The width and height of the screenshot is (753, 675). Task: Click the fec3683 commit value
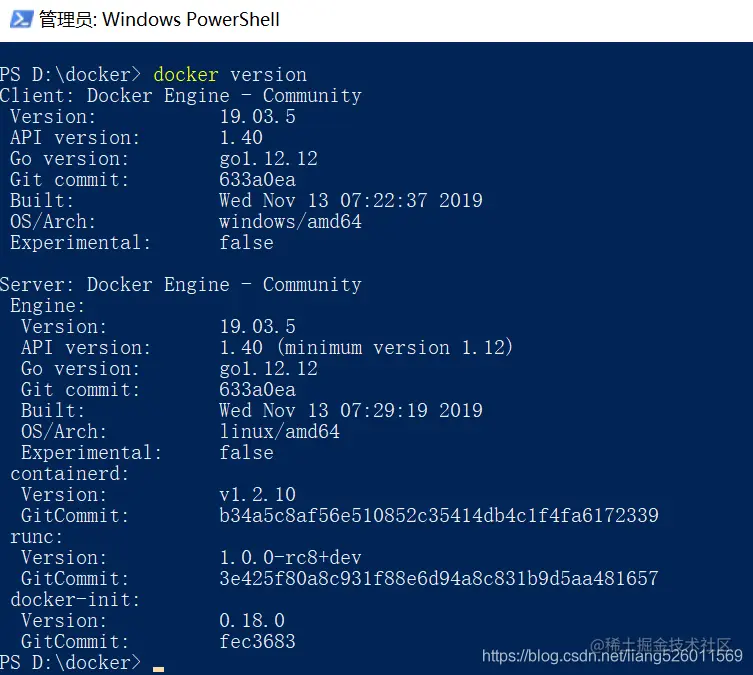[x=257, y=642]
